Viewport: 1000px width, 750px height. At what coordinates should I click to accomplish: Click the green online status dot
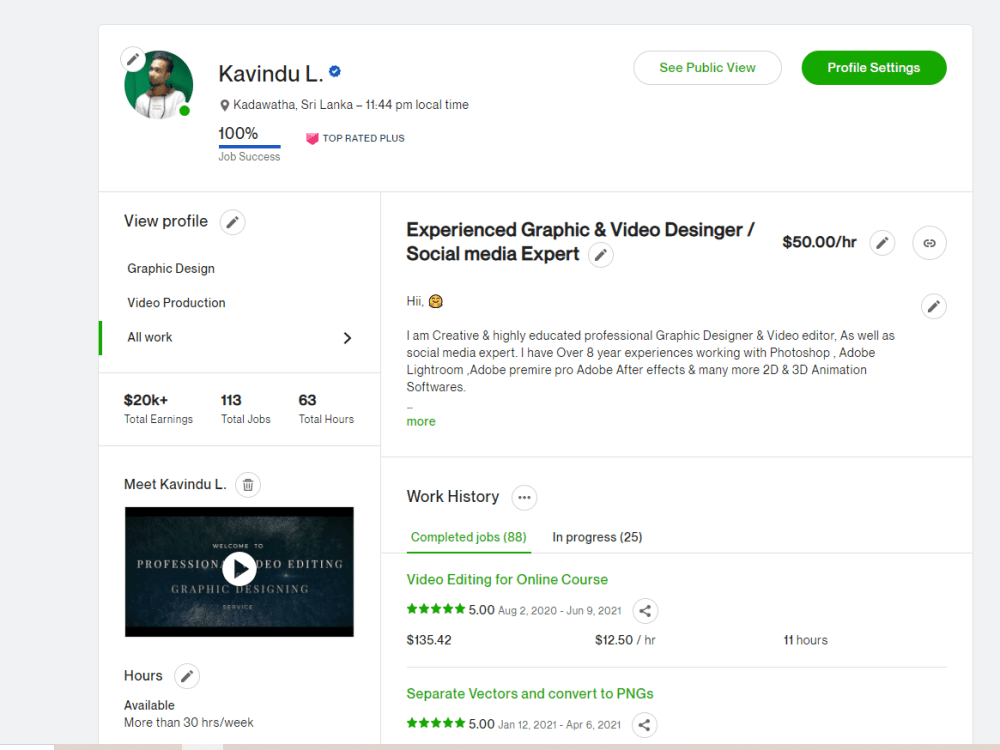tap(184, 111)
